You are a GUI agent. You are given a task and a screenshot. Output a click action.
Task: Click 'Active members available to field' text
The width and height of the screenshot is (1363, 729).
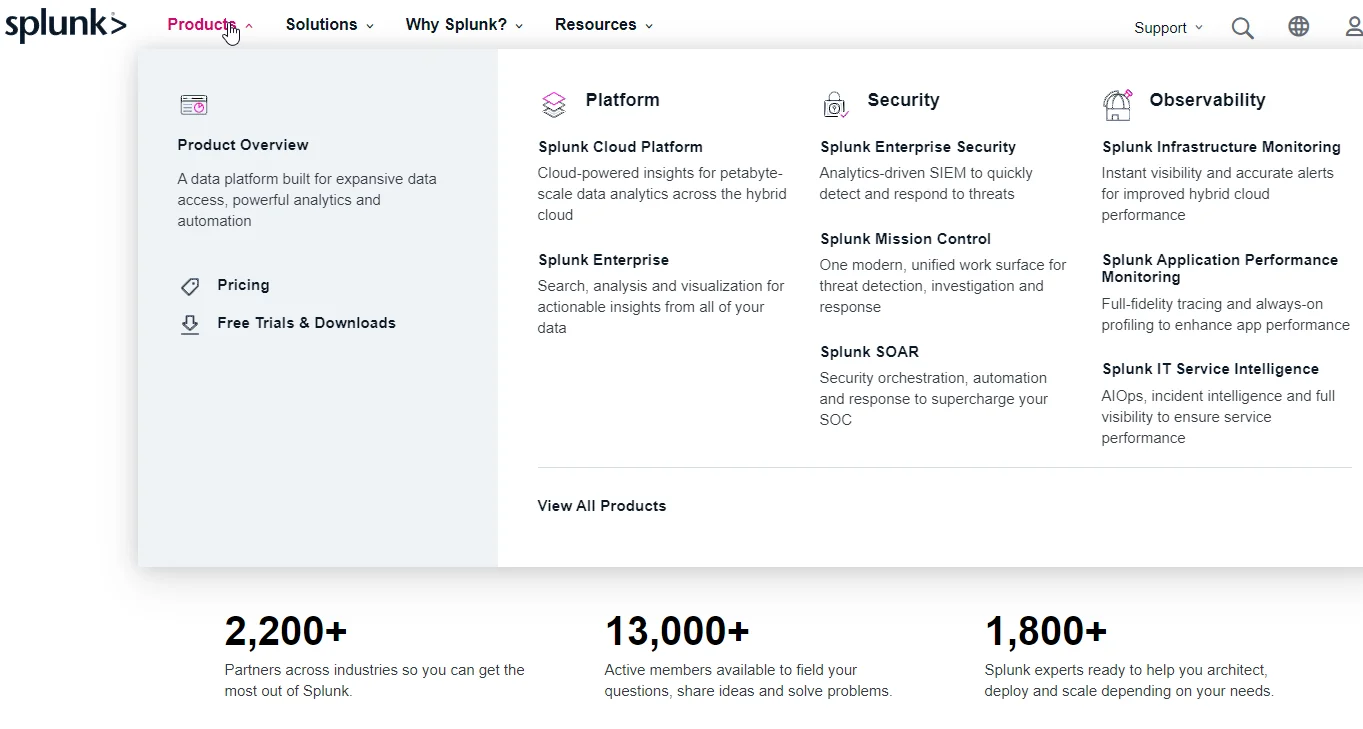tap(748, 681)
